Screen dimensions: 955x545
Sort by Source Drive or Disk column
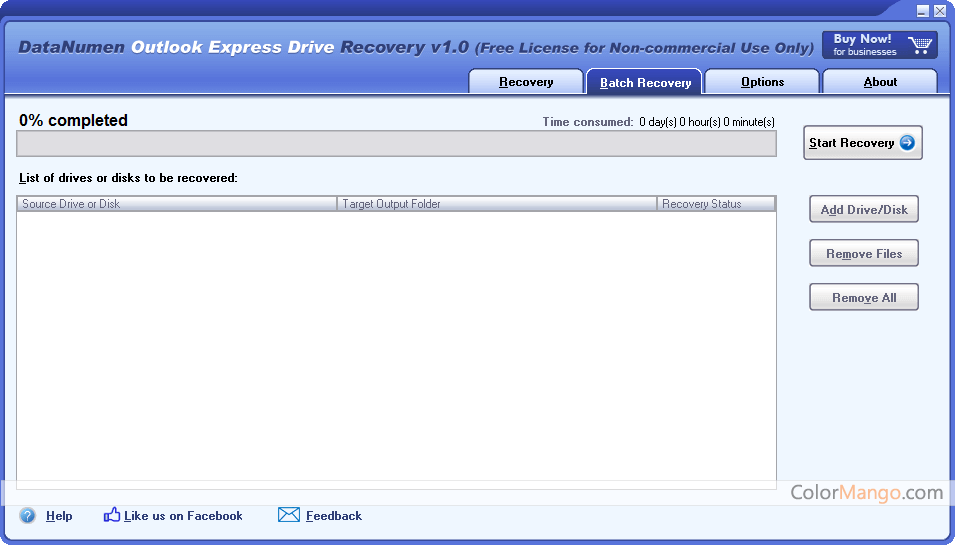pyautogui.click(x=177, y=204)
